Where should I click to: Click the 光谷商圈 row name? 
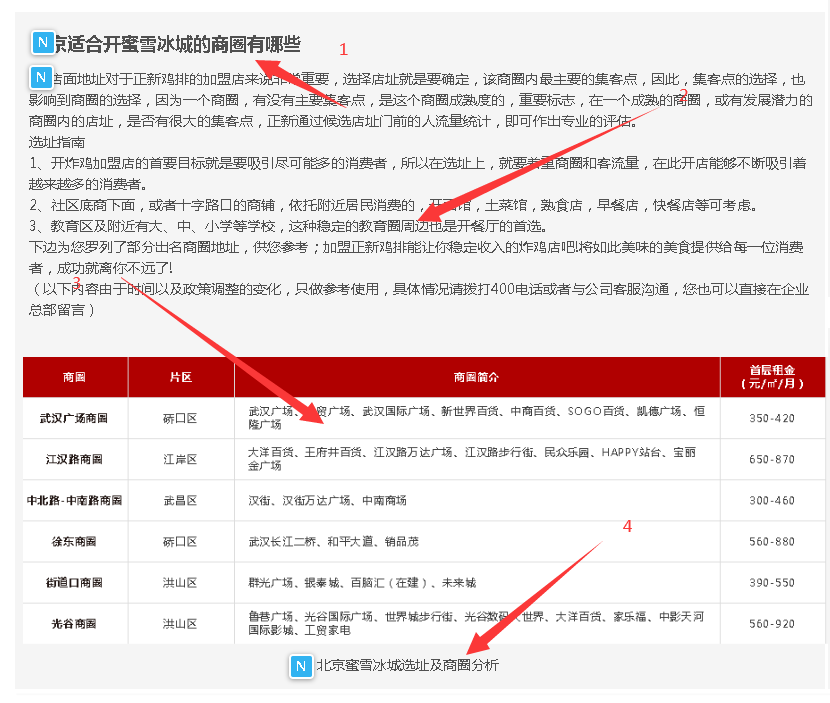(74, 624)
